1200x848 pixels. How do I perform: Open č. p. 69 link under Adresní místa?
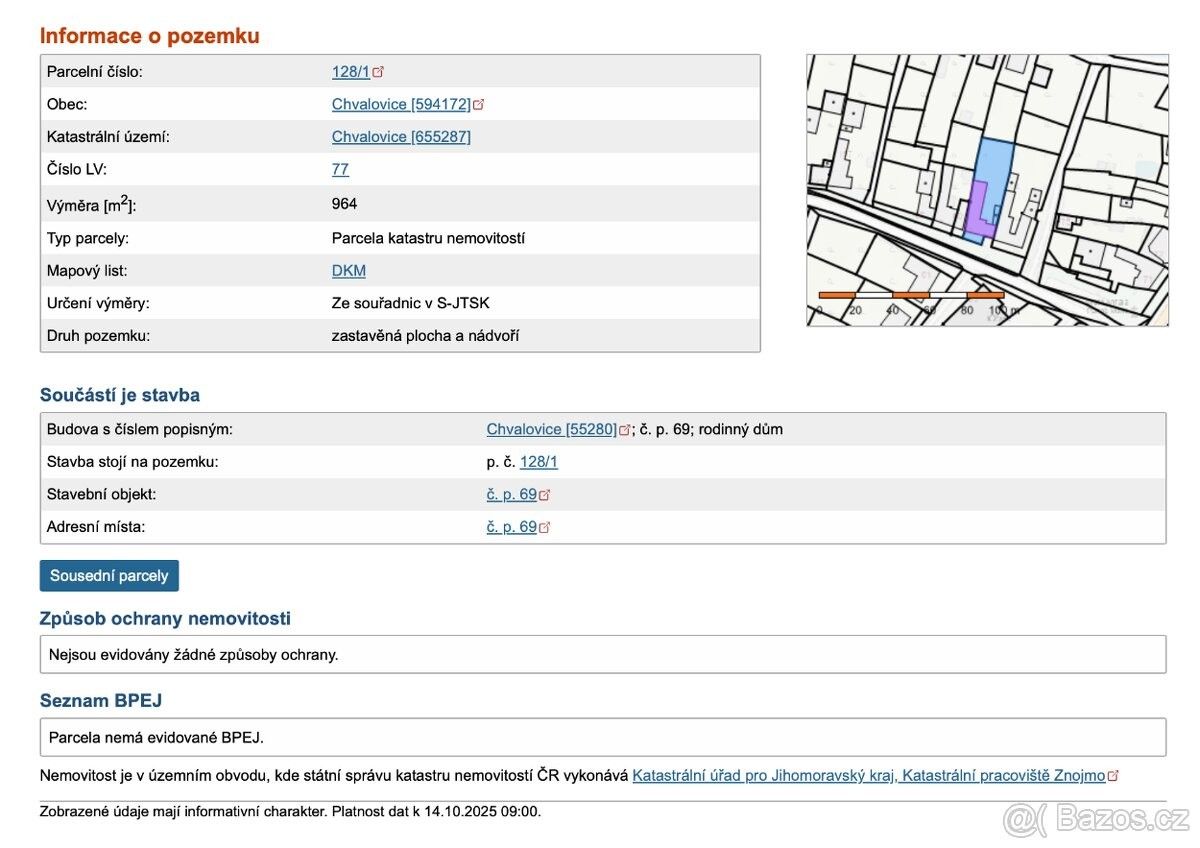(x=511, y=528)
